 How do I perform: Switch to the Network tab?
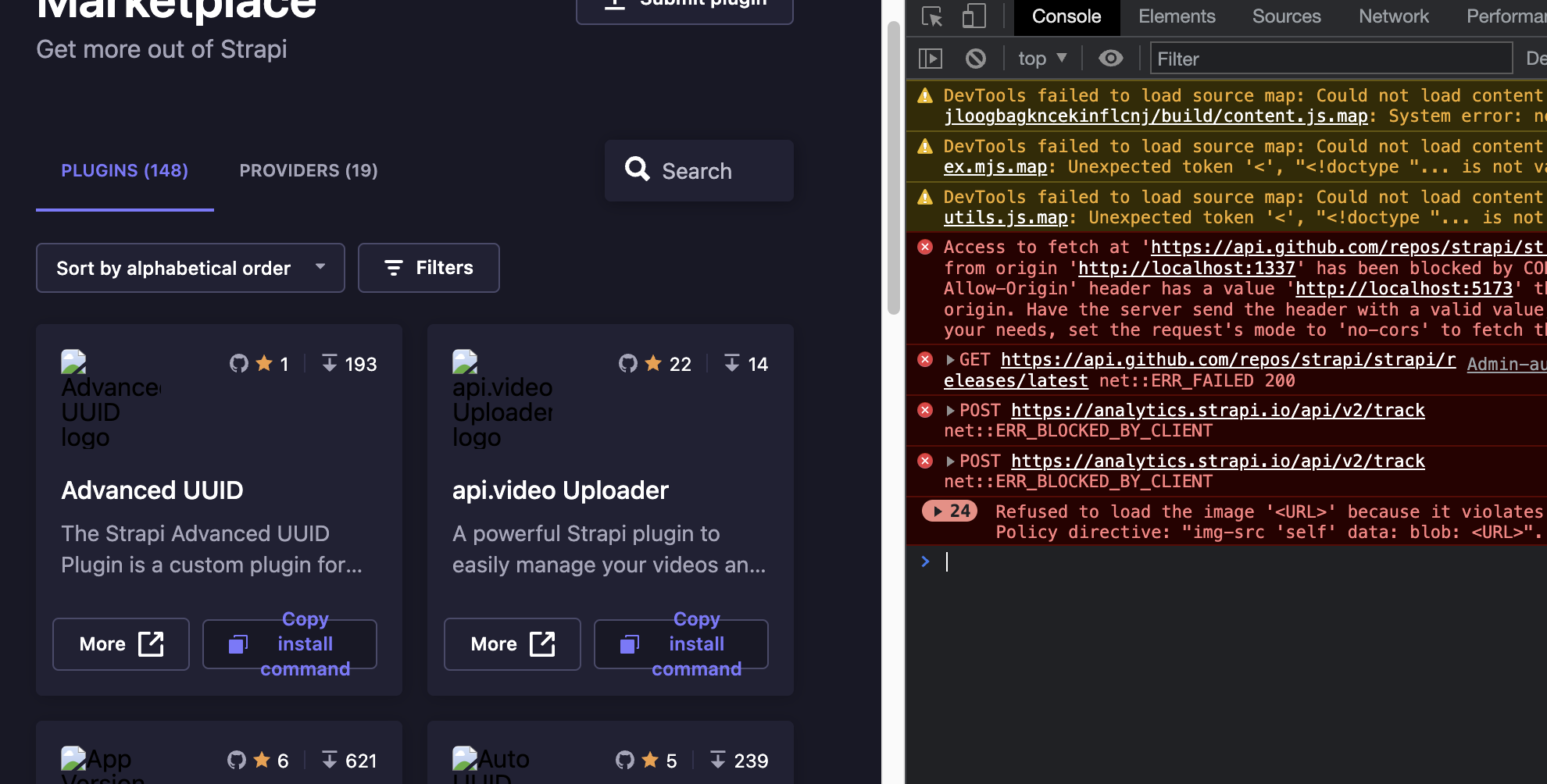[x=1393, y=16]
